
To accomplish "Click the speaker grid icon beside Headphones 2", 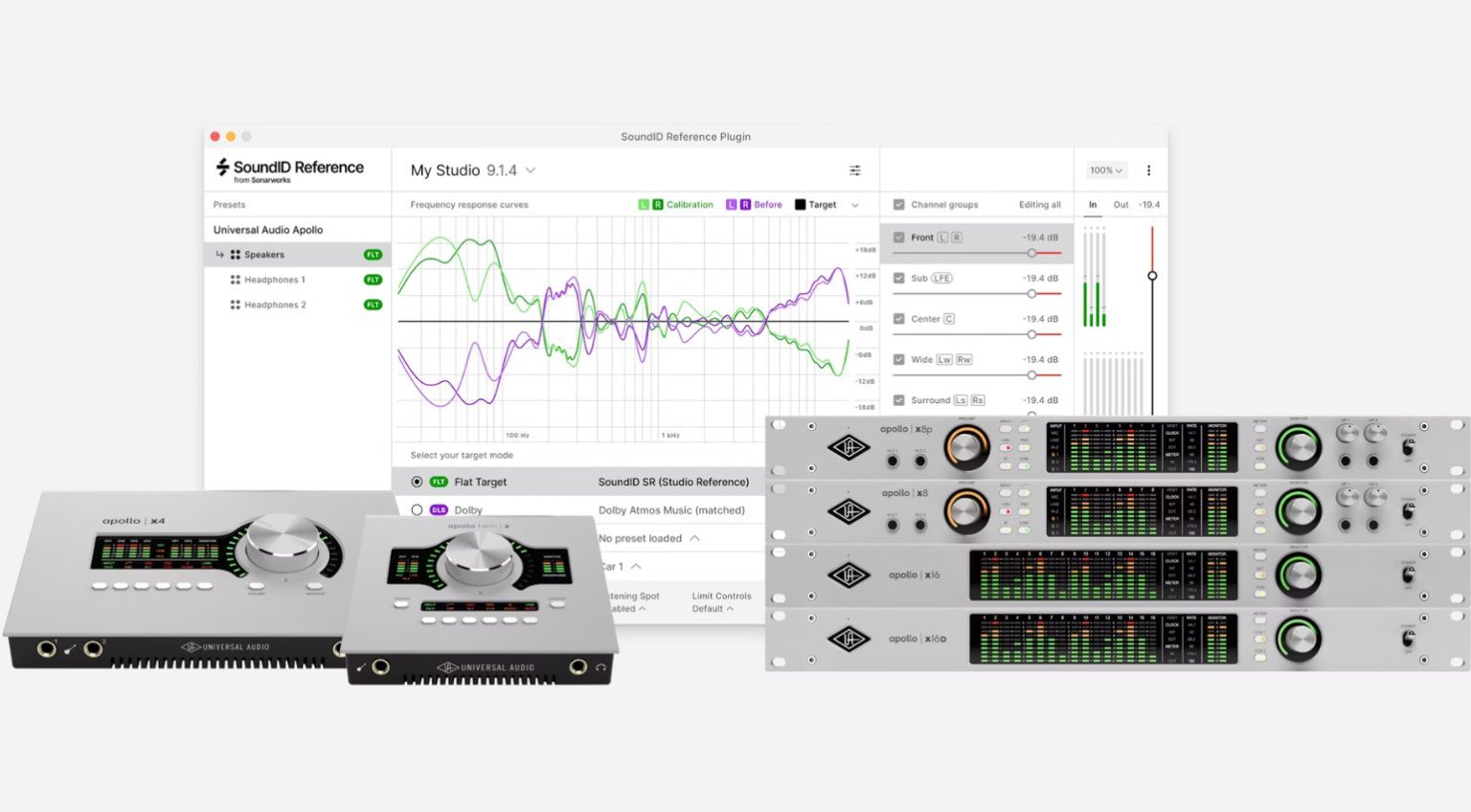I will [x=235, y=304].
